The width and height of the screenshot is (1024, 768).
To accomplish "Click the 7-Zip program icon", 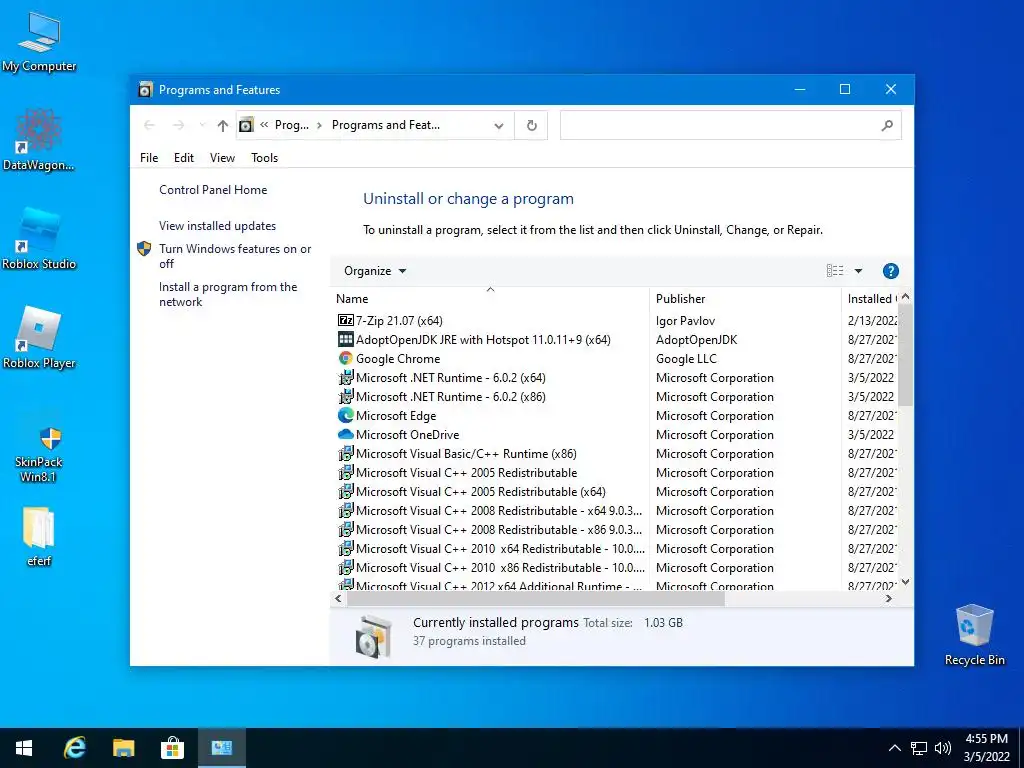I will click(345, 321).
